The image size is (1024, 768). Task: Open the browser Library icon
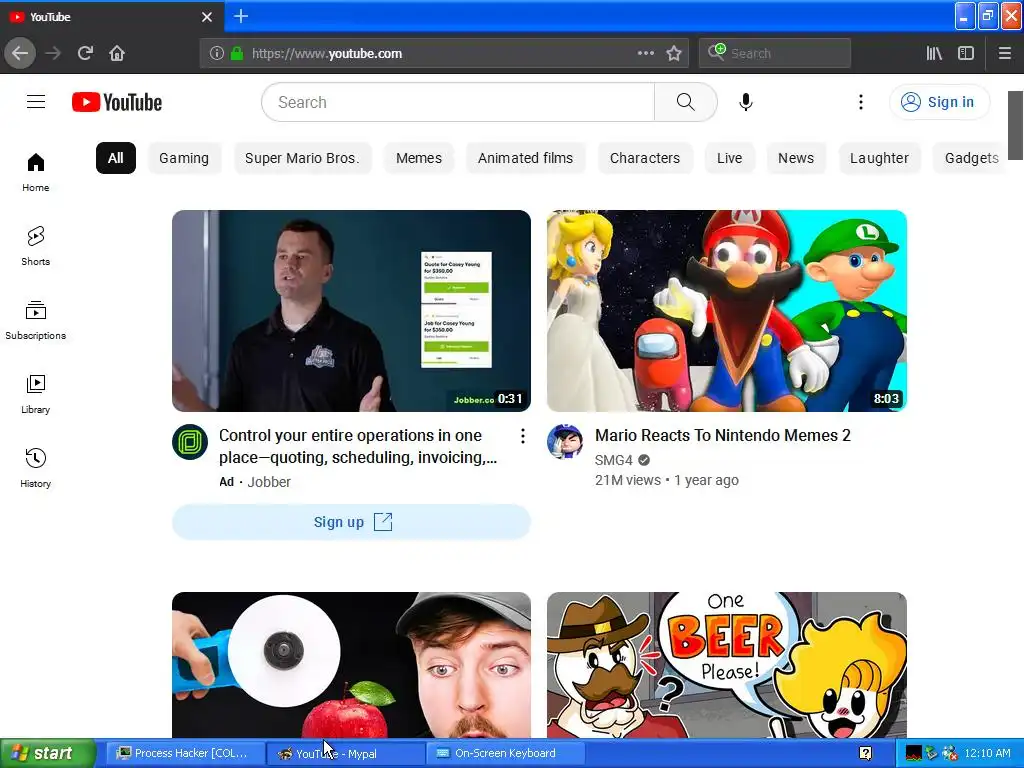click(x=934, y=53)
